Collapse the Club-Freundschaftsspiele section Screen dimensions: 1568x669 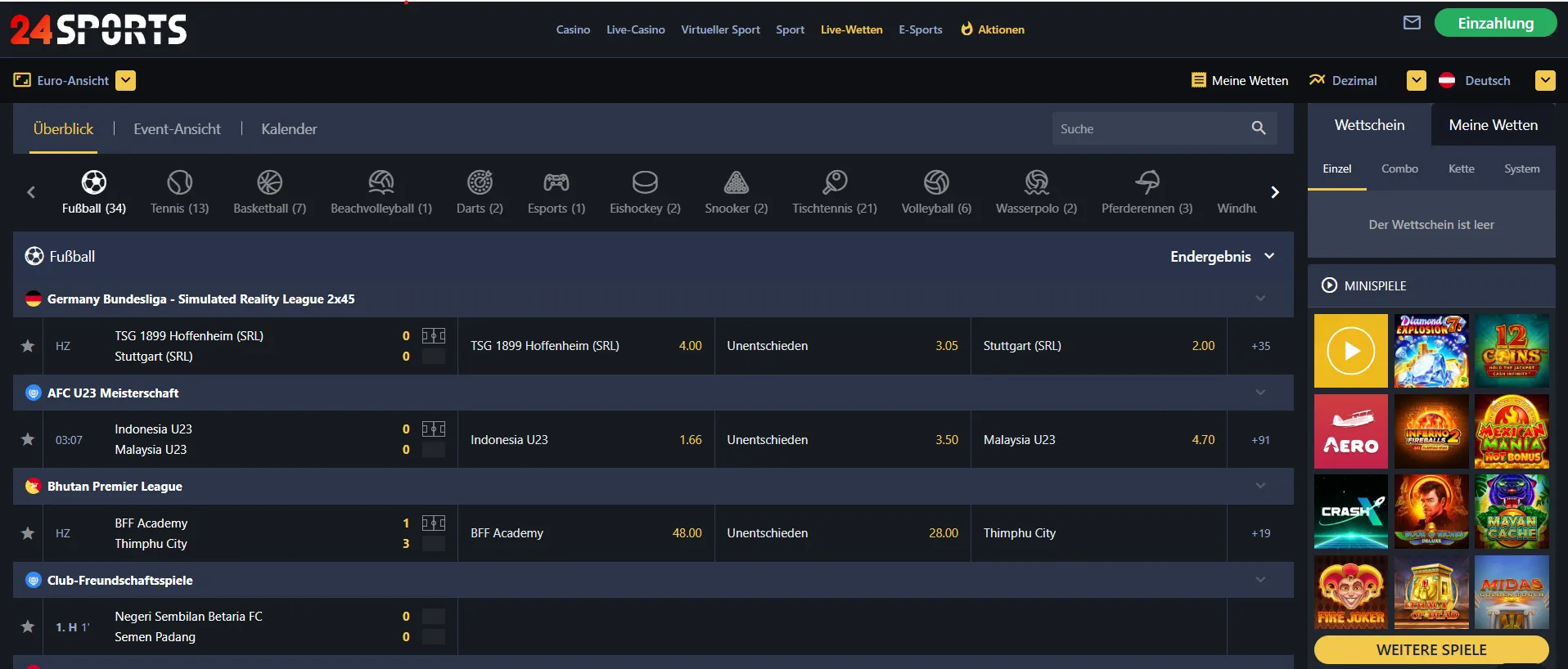(1260, 580)
